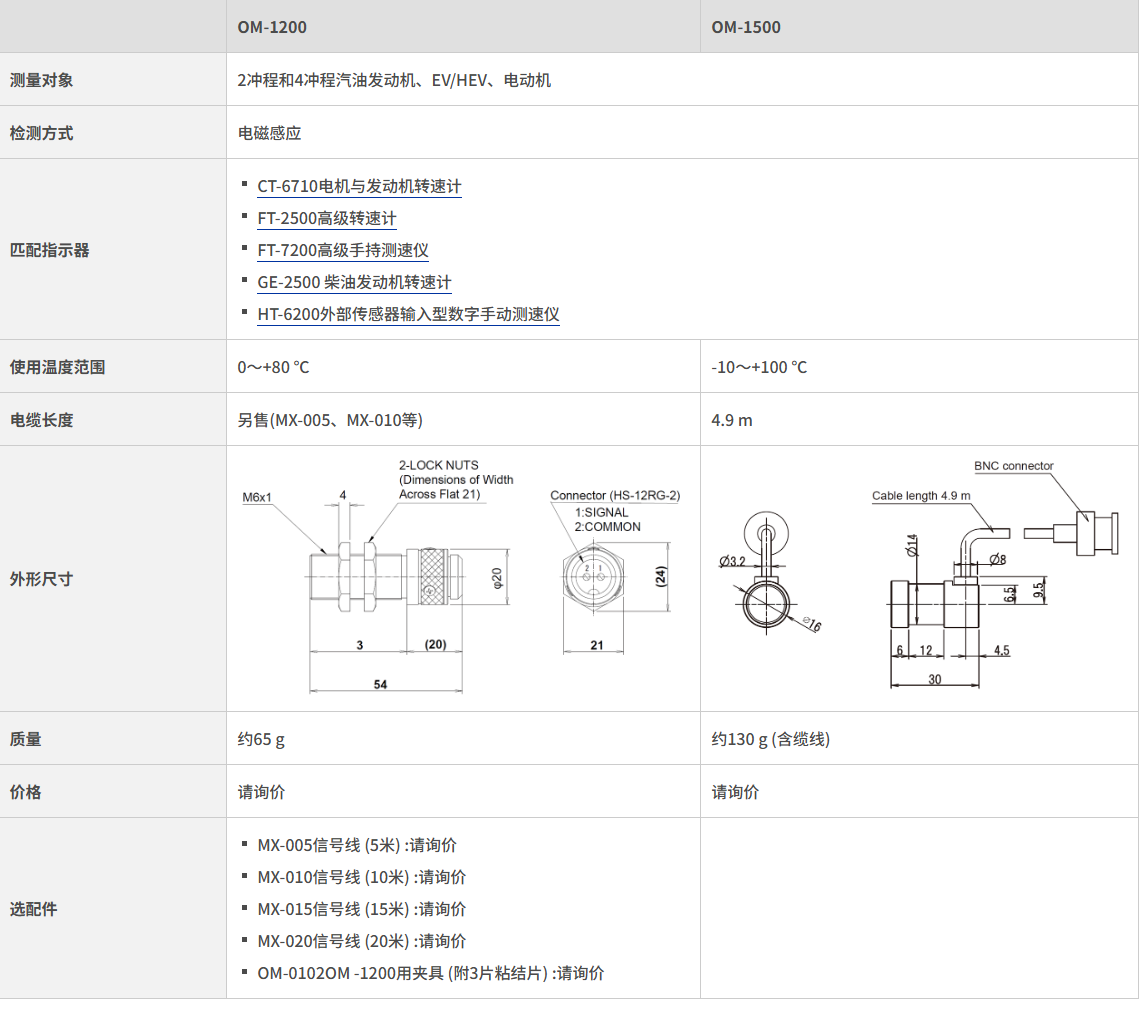Click the 4.9 m cable length value
1139x1026 pixels.
pos(731,420)
